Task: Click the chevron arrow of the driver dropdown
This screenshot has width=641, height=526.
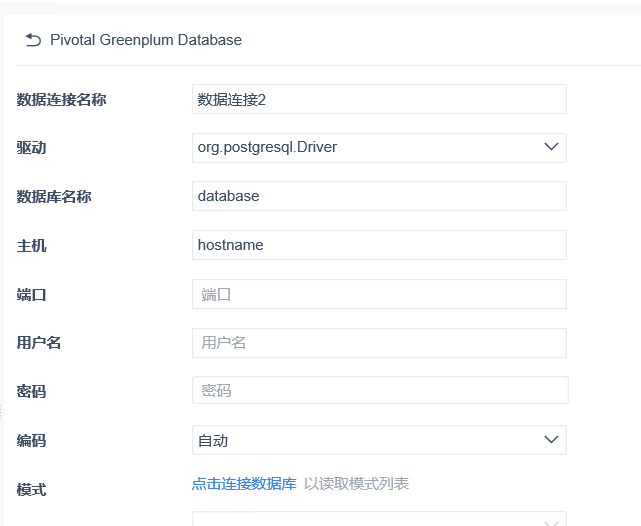Action: 551,147
